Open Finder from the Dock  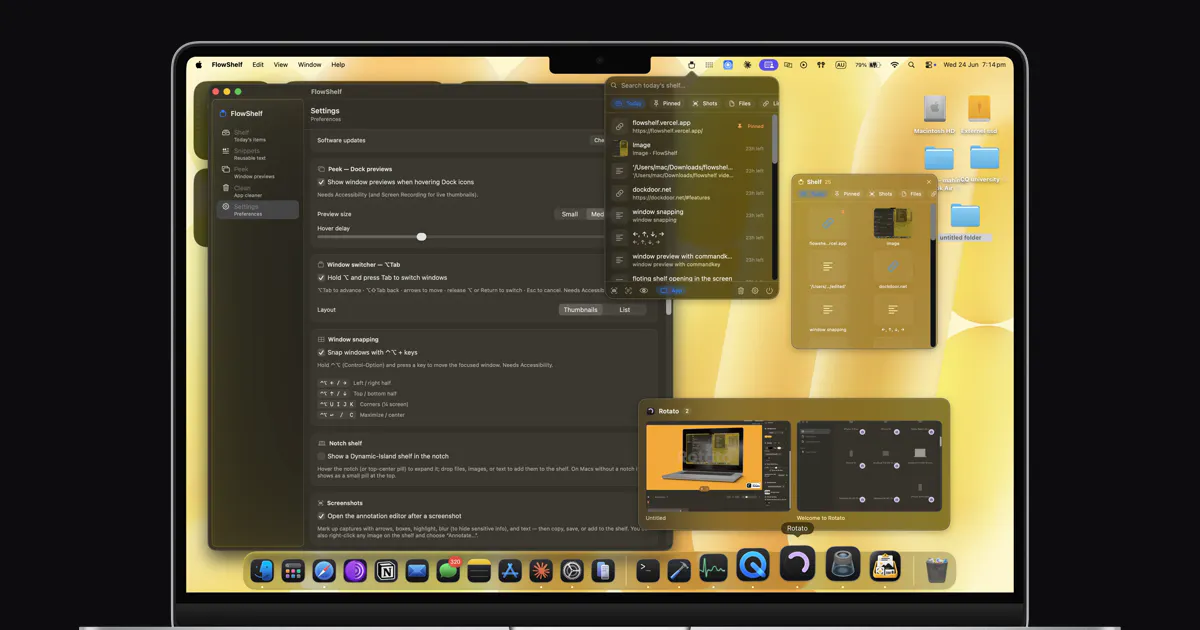(262, 570)
